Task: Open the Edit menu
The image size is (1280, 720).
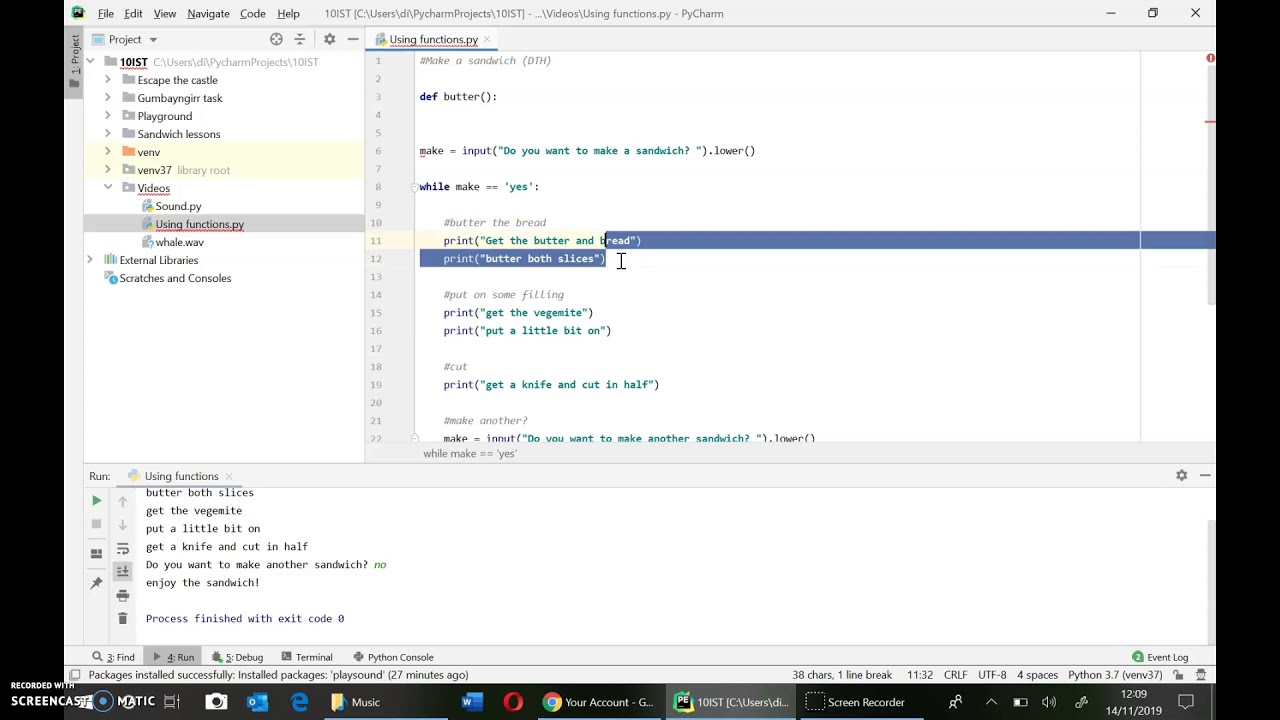Action: tap(133, 14)
